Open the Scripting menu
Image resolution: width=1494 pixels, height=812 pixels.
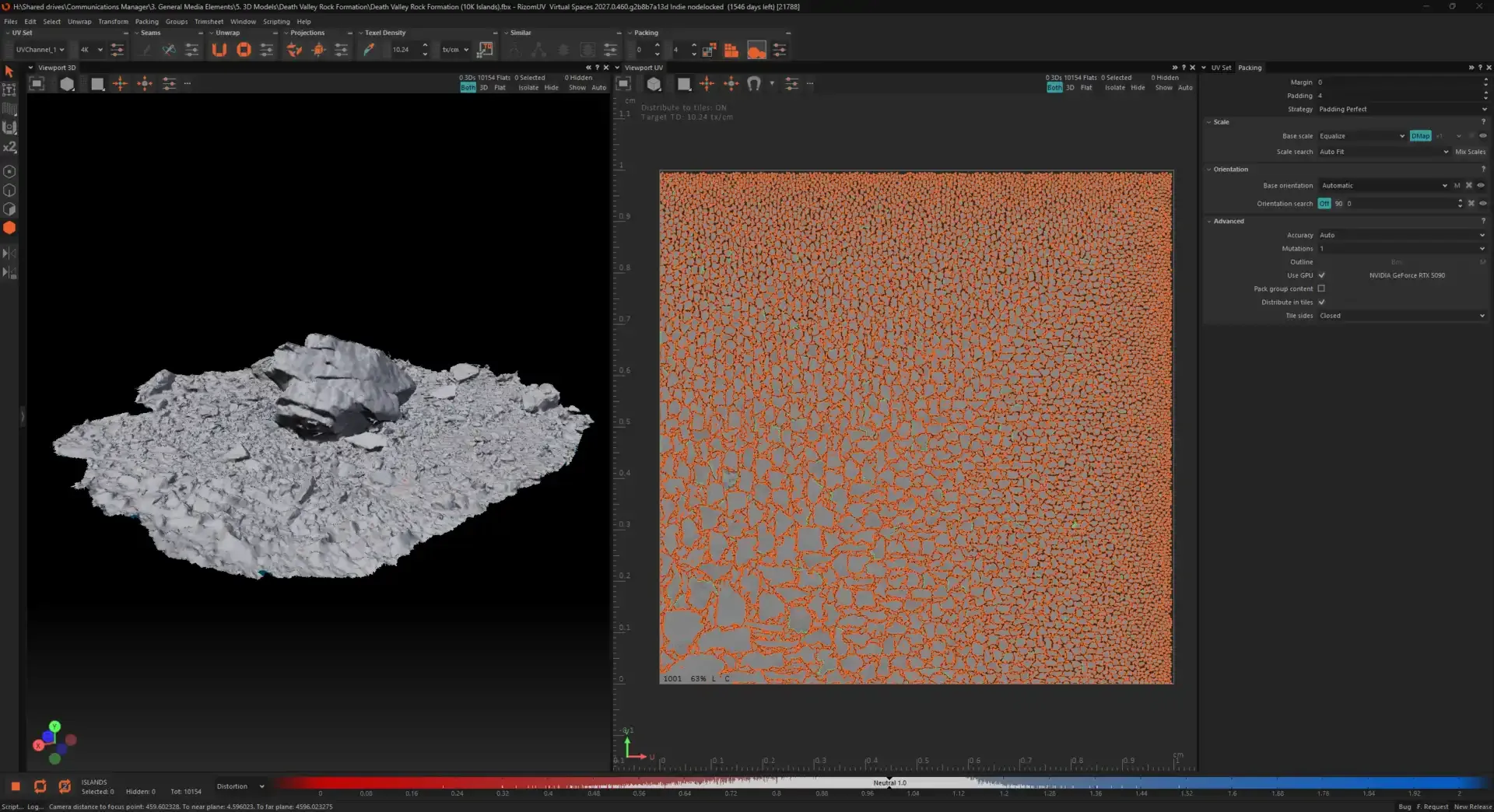pos(276,22)
